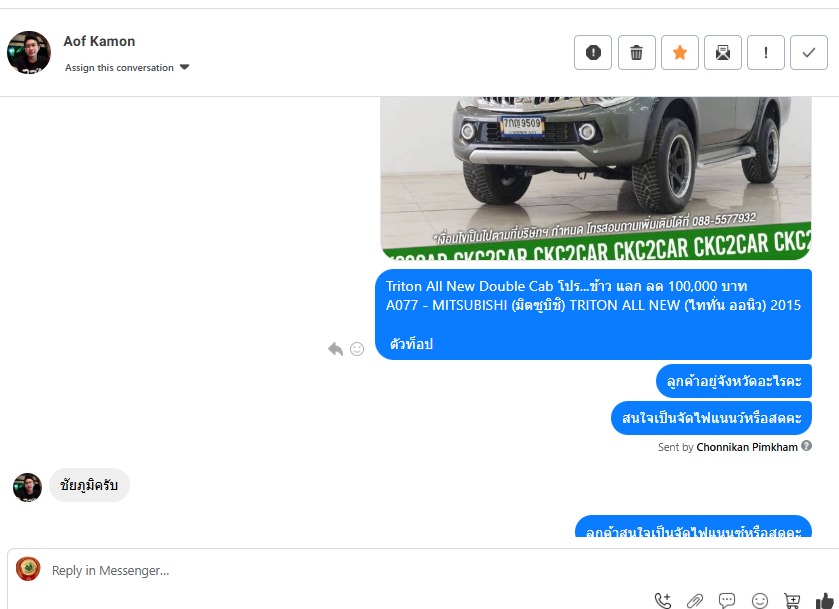Open the emoji picker in the composer
The height and width of the screenshot is (609, 839).
760,600
